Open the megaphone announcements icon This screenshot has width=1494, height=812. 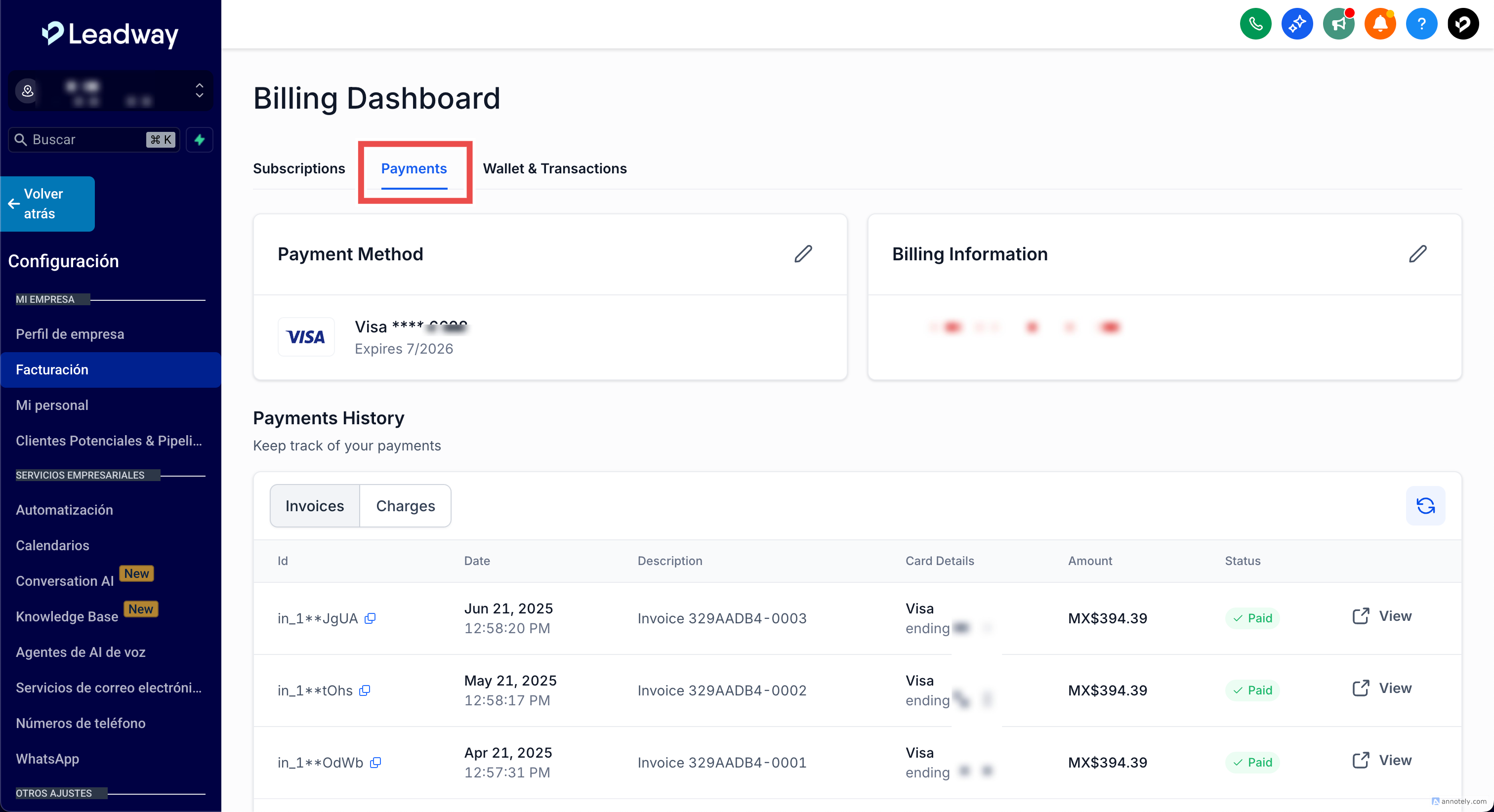tap(1338, 24)
